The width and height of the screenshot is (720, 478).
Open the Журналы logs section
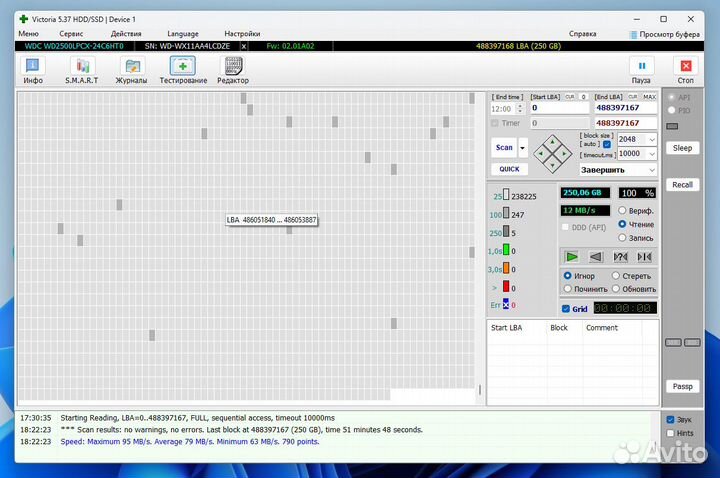pyautogui.click(x=131, y=69)
